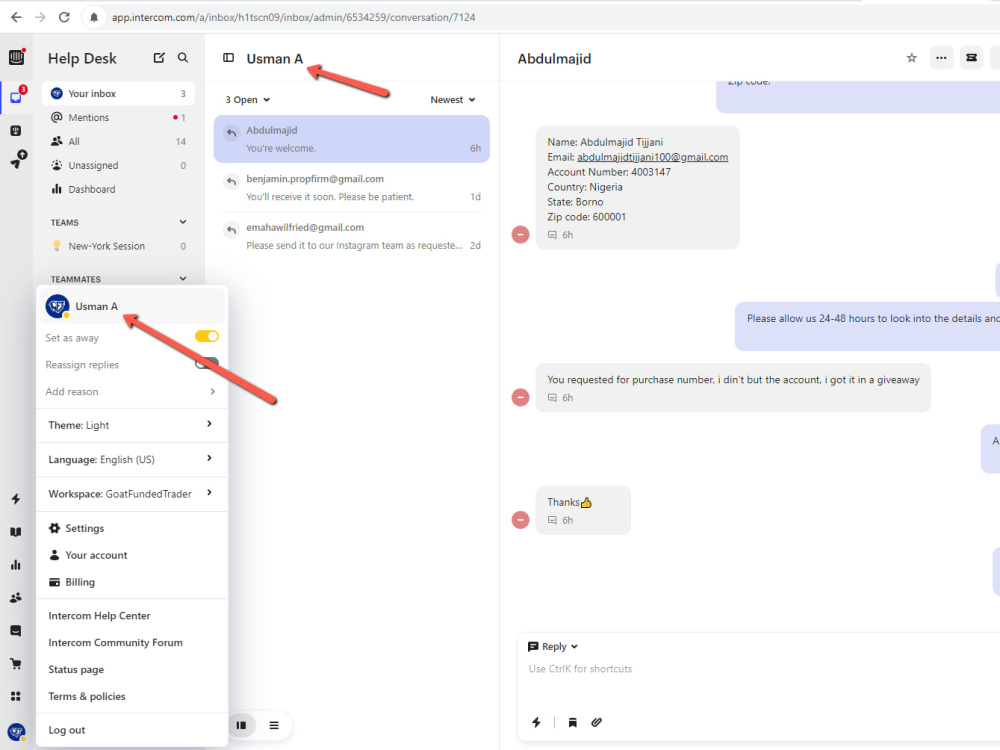Open emahawilfried@gmail.com conversation

[x=351, y=236]
